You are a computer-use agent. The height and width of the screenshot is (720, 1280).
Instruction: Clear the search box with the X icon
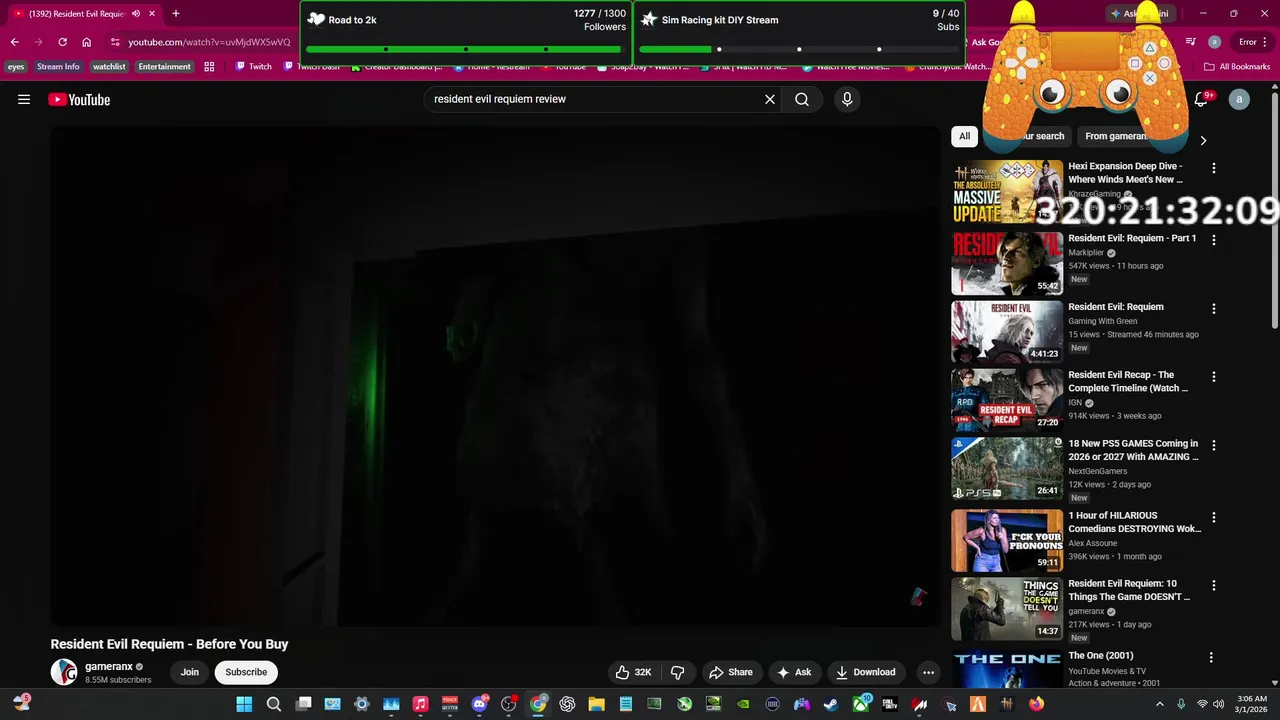coord(770,99)
